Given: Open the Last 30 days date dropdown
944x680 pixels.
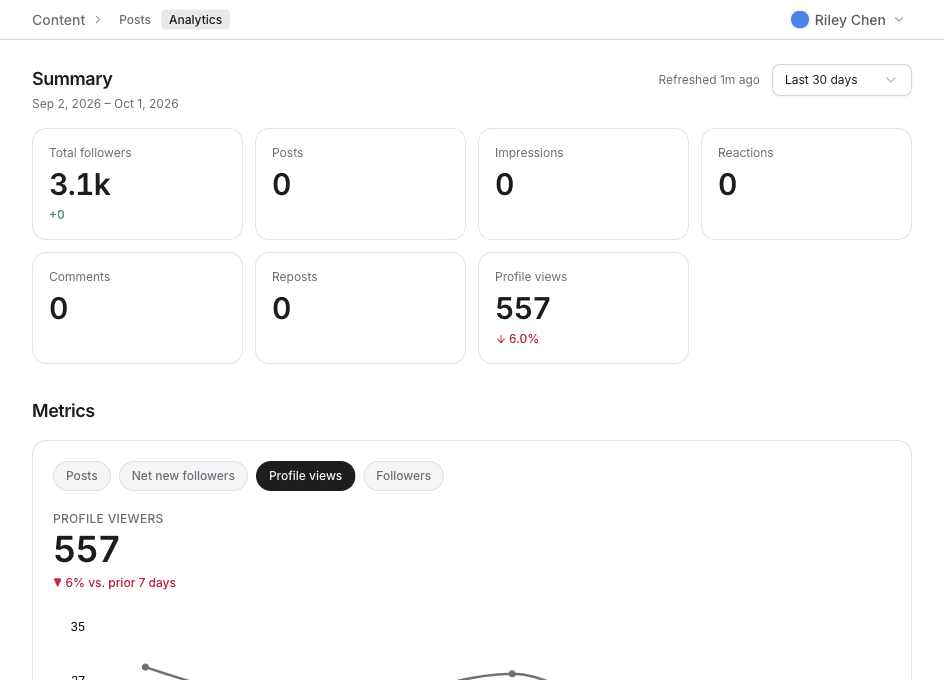Looking at the screenshot, I should tap(842, 80).
